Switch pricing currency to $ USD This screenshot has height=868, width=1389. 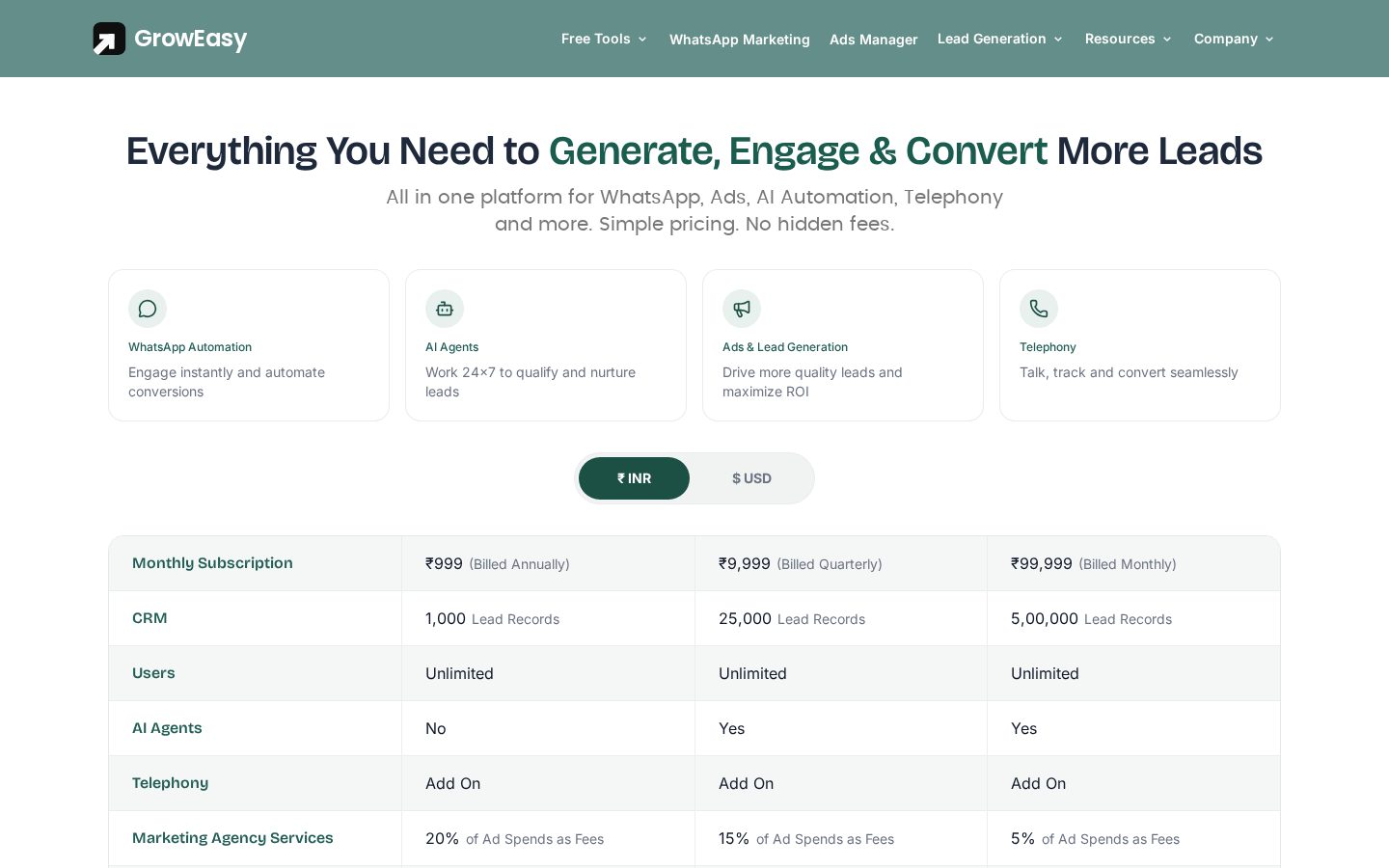click(751, 478)
